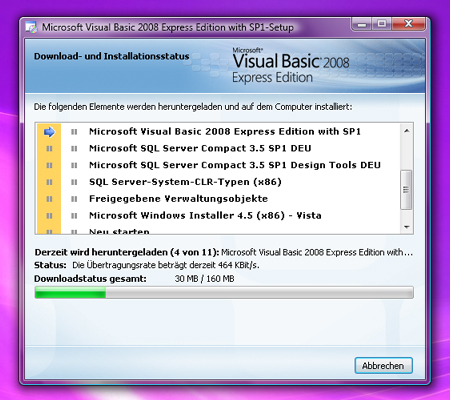
Task: Click gray pause icon beside SQL Server Compact 3.5 SP1 DEU
Action: [x=74, y=149]
